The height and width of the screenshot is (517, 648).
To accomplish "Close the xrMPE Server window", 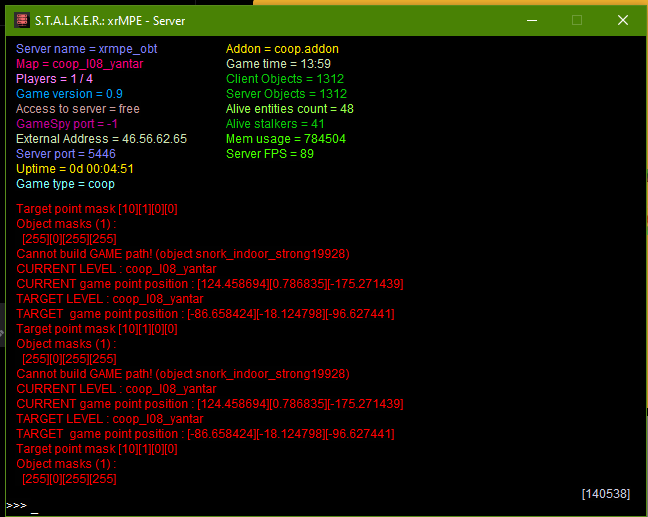I will [623, 20].
